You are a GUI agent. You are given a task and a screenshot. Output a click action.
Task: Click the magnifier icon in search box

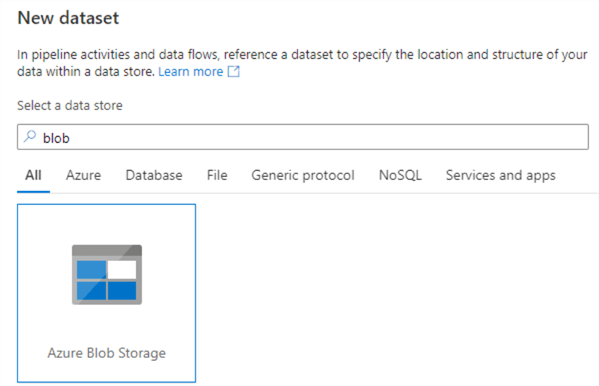(30, 136)
